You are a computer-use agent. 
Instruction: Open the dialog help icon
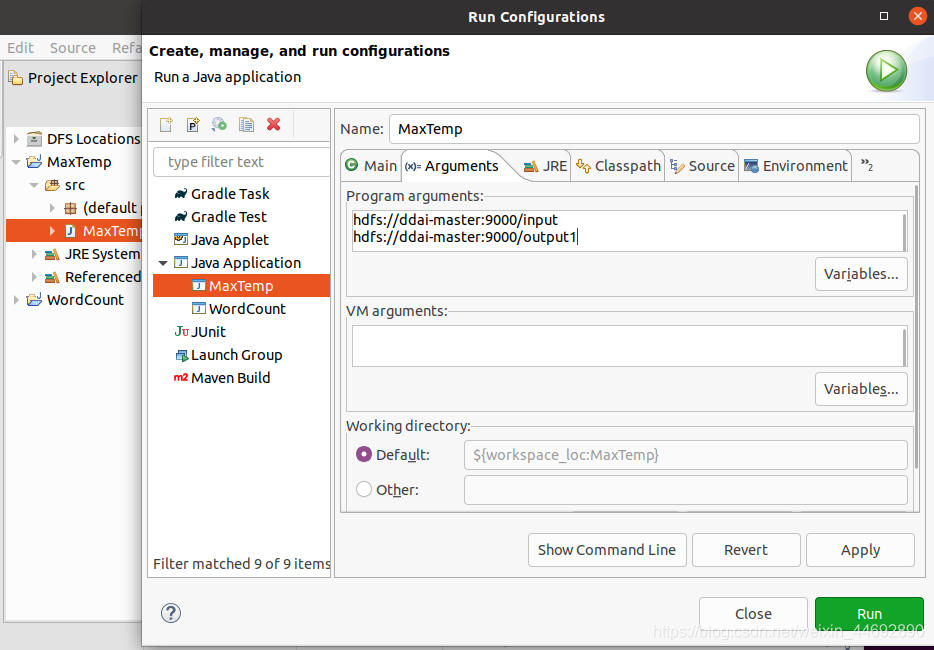171,613
